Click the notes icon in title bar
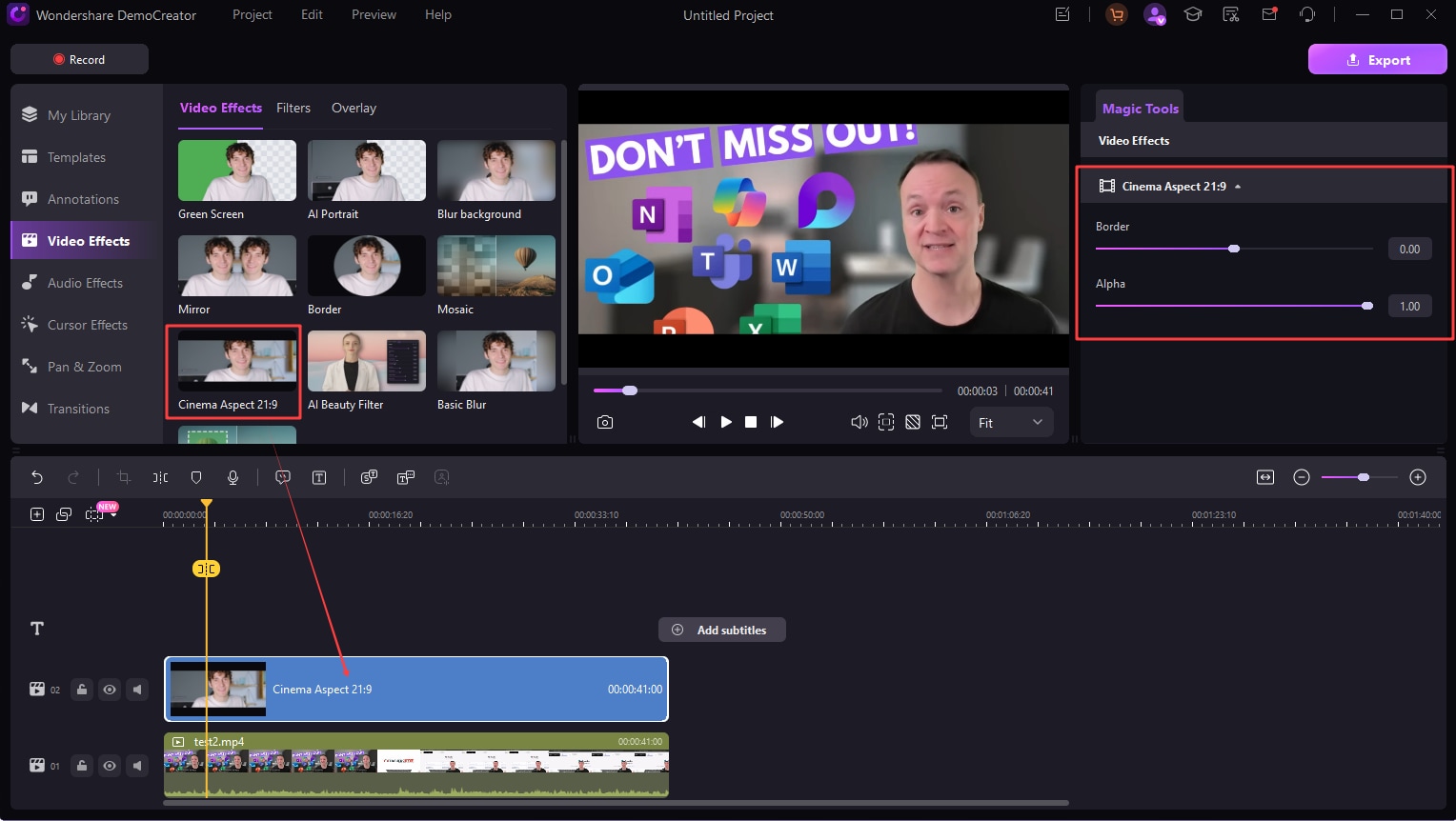Screen dimensions: 1456x821 (x=1062, y=14)
